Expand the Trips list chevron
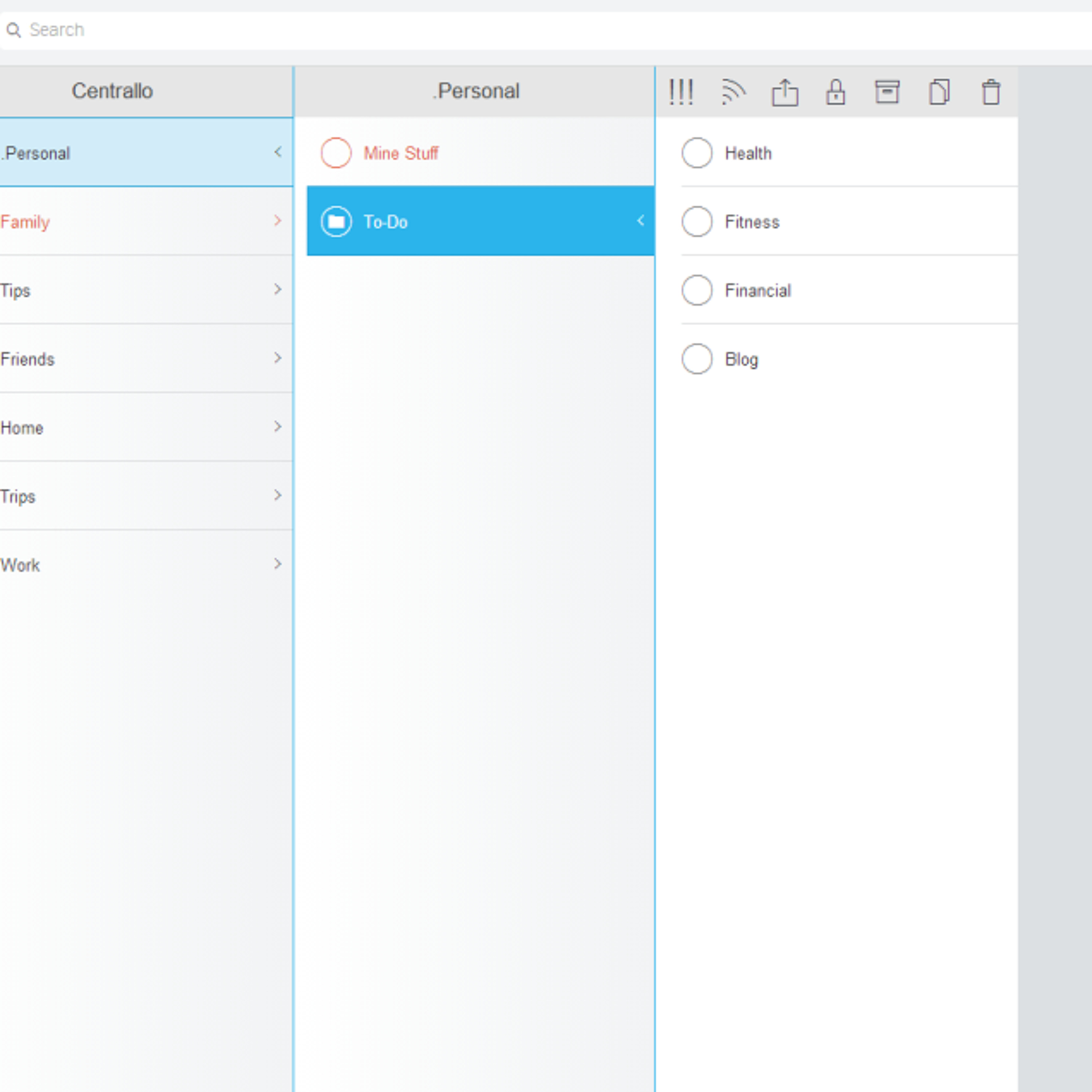The image size is (1092, 1092). tap(277, 495)
